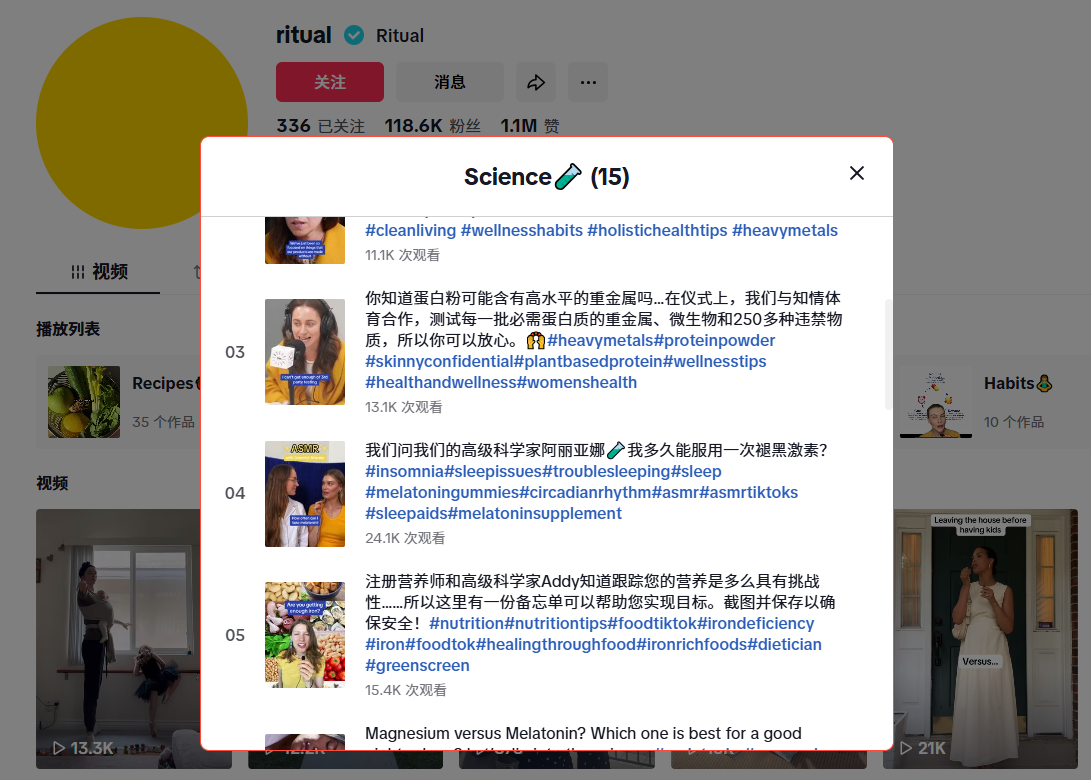The image size is (1091, 780).
Task: Click the 336 已关注 following count
Action: 320,126
